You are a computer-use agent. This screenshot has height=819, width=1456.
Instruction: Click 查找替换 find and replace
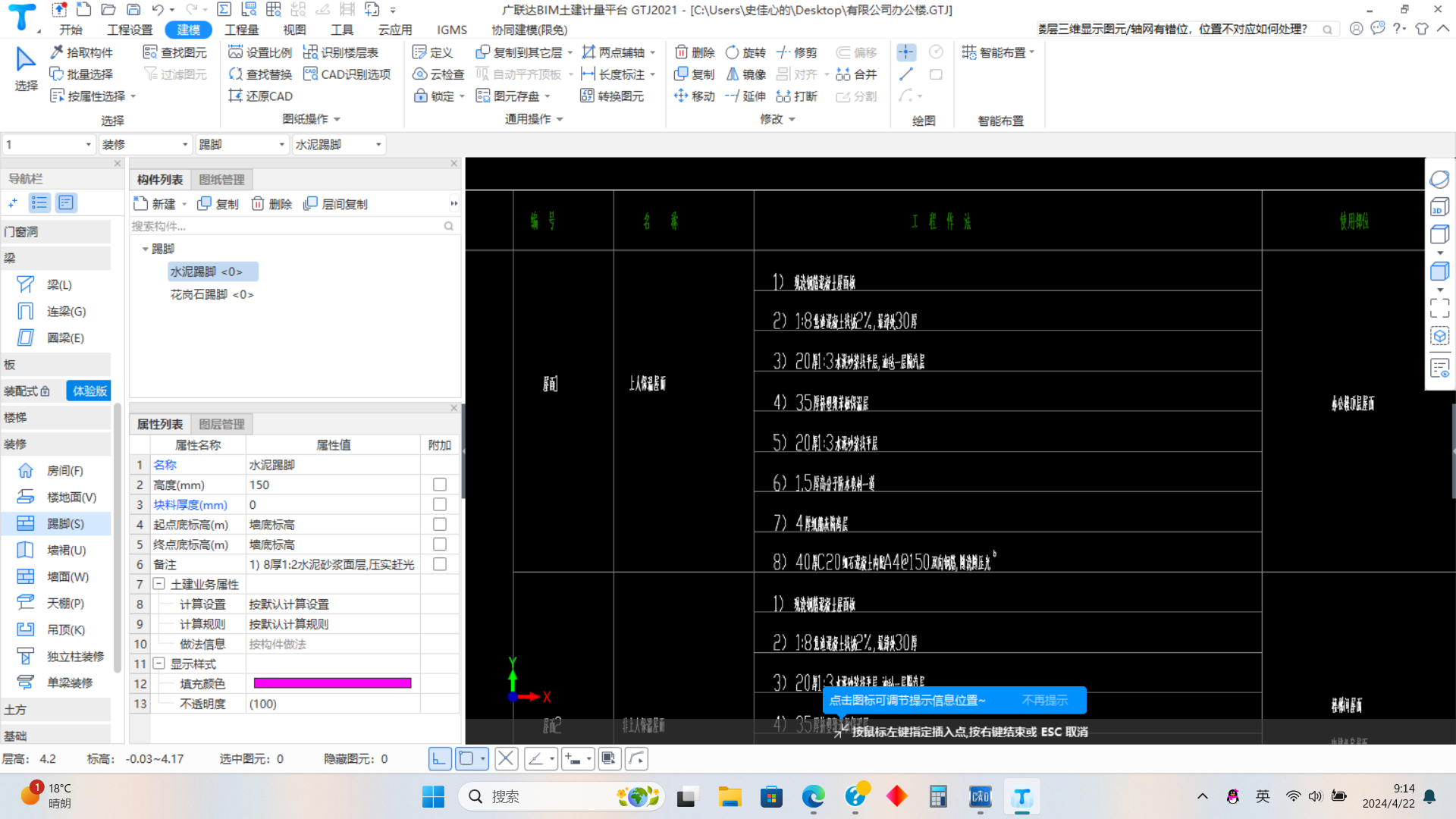click(x=260, y=74)
